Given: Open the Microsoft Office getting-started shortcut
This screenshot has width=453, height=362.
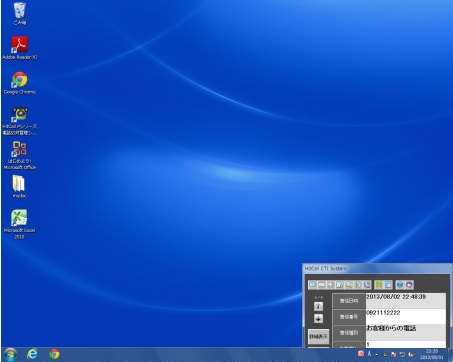Looking at the screenshot, I should click(19, 155).
